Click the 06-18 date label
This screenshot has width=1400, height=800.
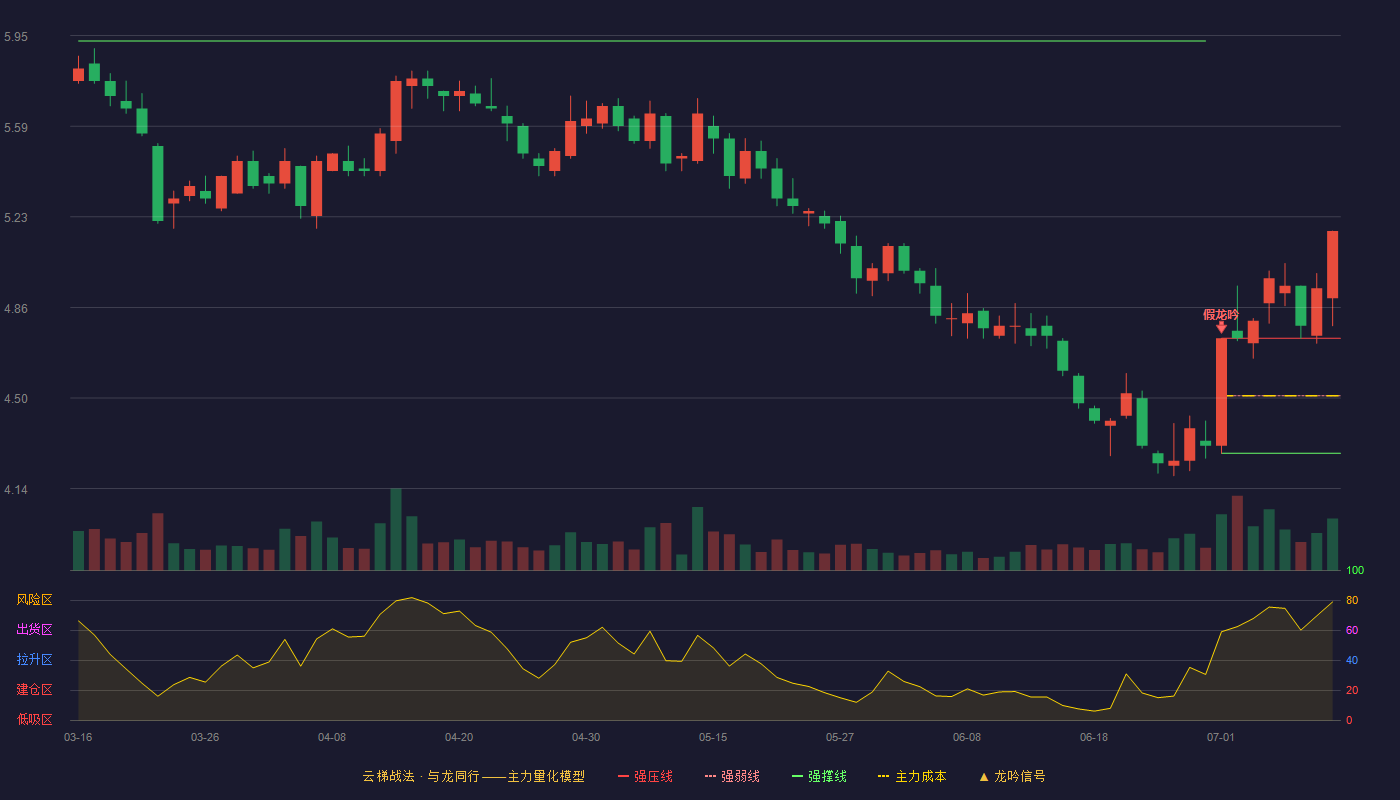1094,737
